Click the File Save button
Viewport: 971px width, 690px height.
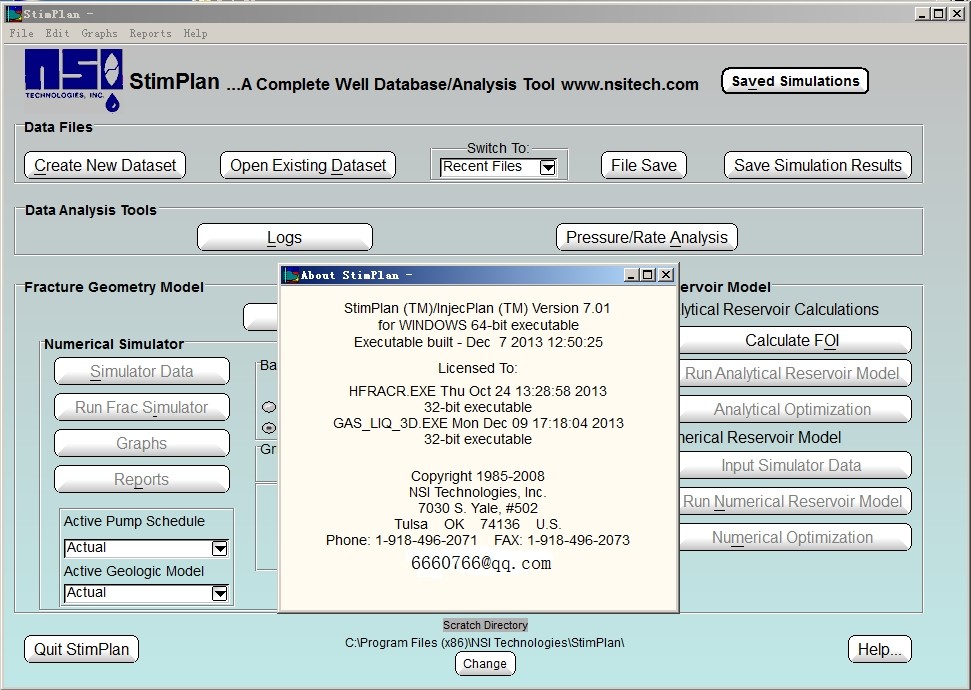click(643, 165)
